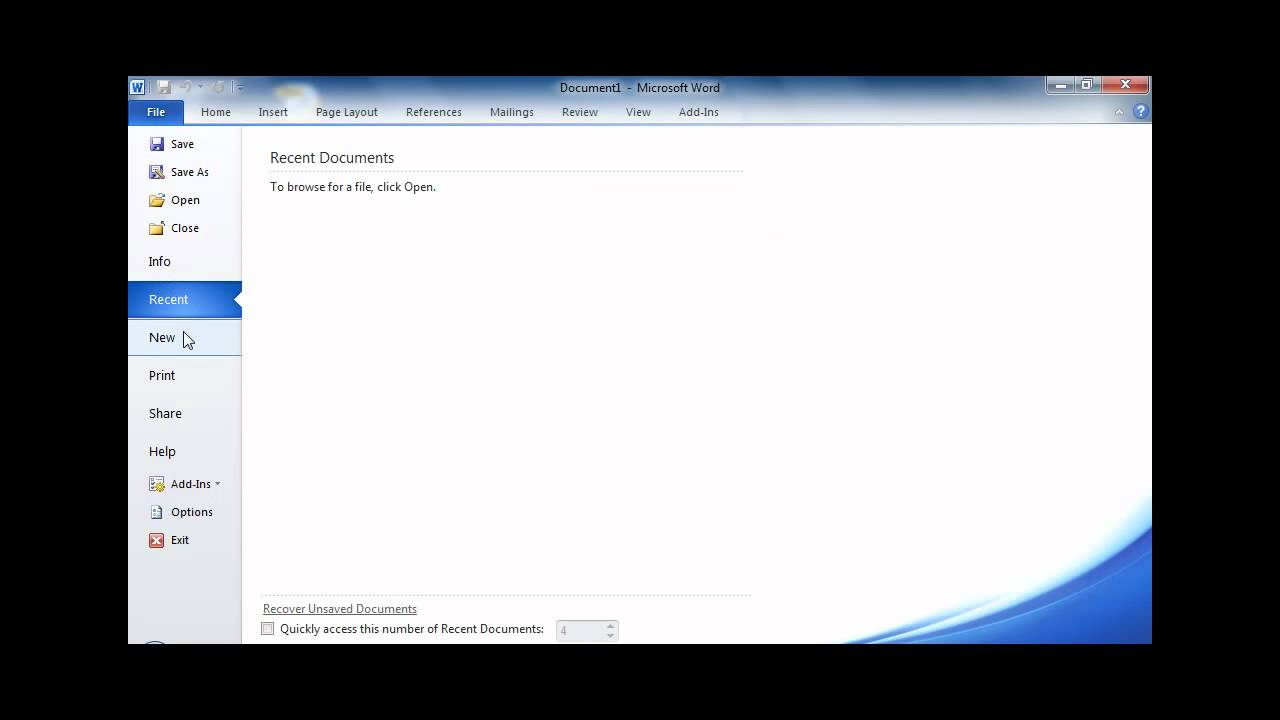This screenshot has width=1280, height=720.
Task: Open the Microsoft Word Help question mark
Action: coord(1140,112)
